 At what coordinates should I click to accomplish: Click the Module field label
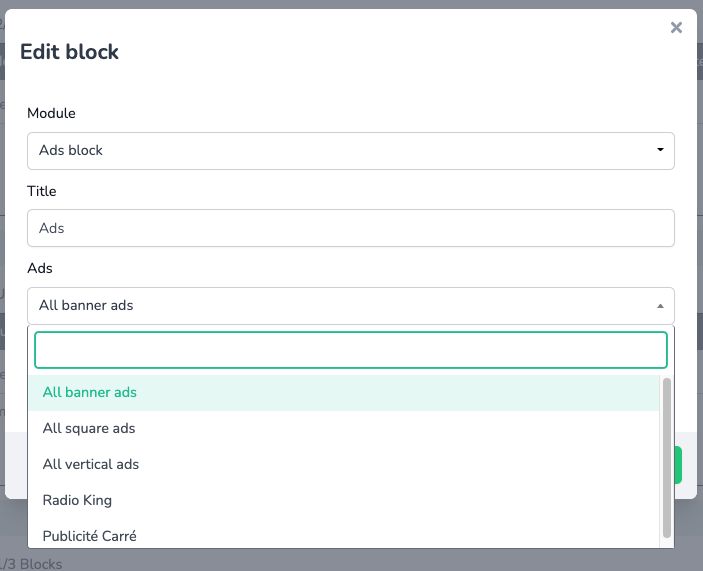point(51,113)
